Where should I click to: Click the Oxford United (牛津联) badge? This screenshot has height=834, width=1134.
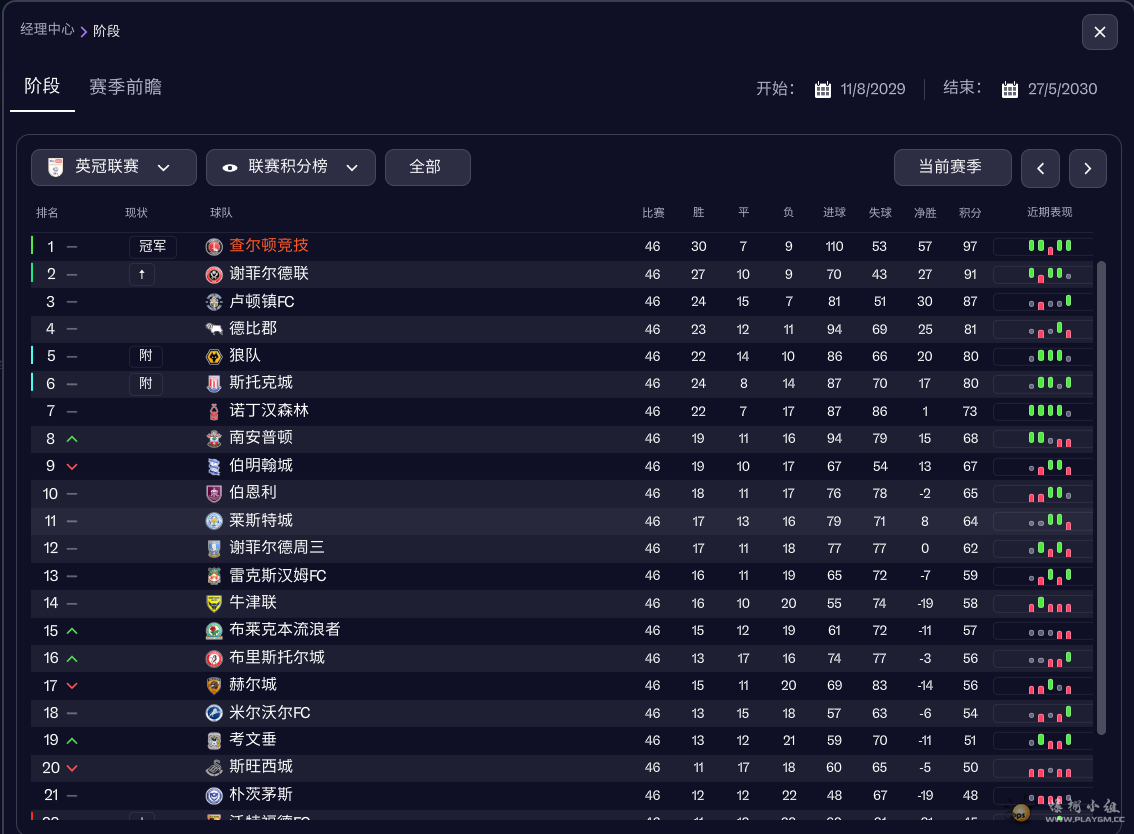point(214,603)
